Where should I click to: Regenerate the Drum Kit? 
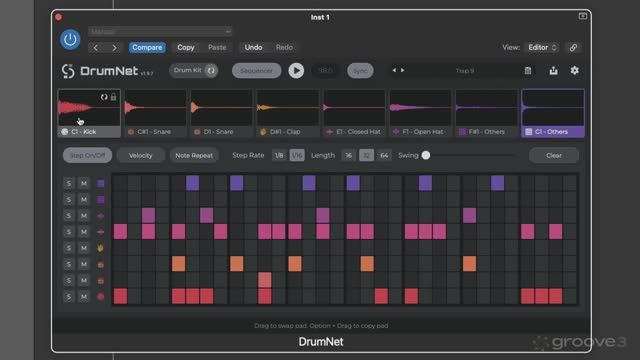pos(211,71)
